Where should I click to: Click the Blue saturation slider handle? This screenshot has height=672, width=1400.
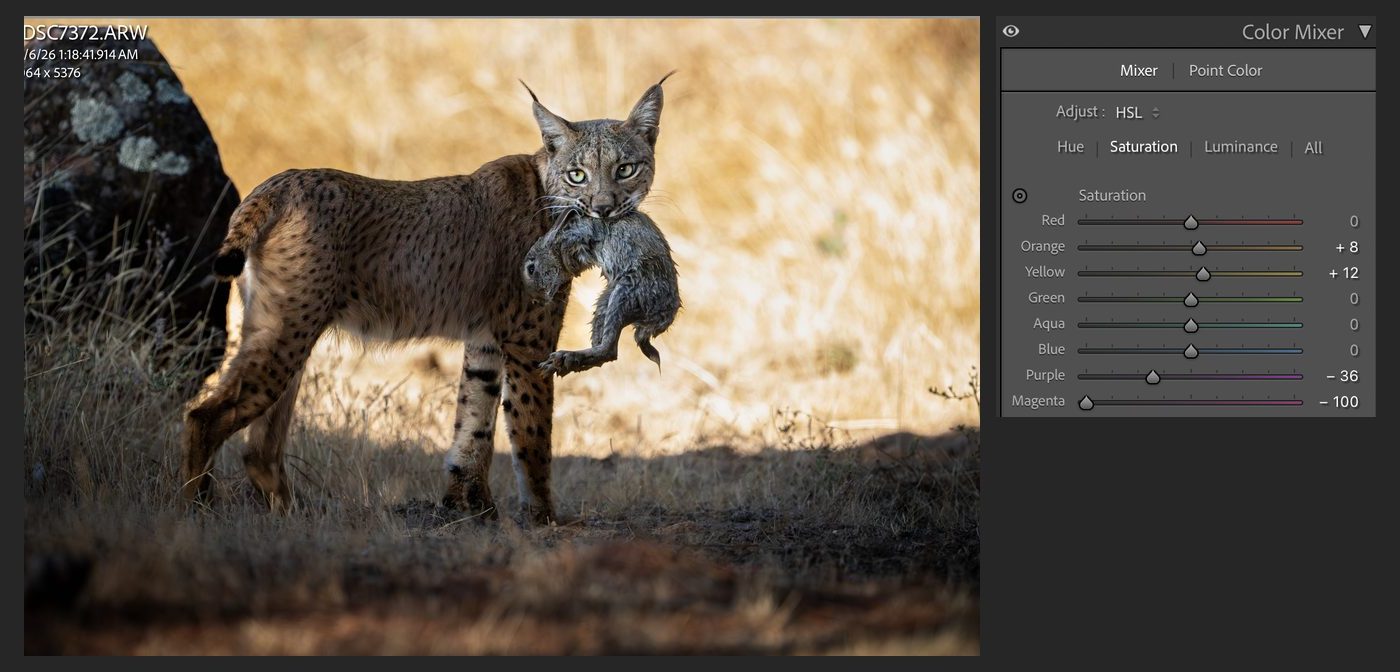tap(1190, 351)
